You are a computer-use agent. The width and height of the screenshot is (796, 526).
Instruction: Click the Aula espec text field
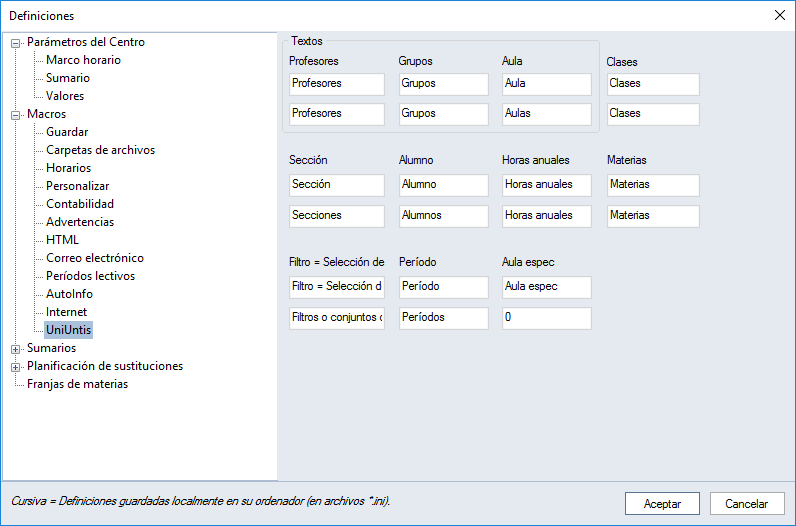[547, 287]
